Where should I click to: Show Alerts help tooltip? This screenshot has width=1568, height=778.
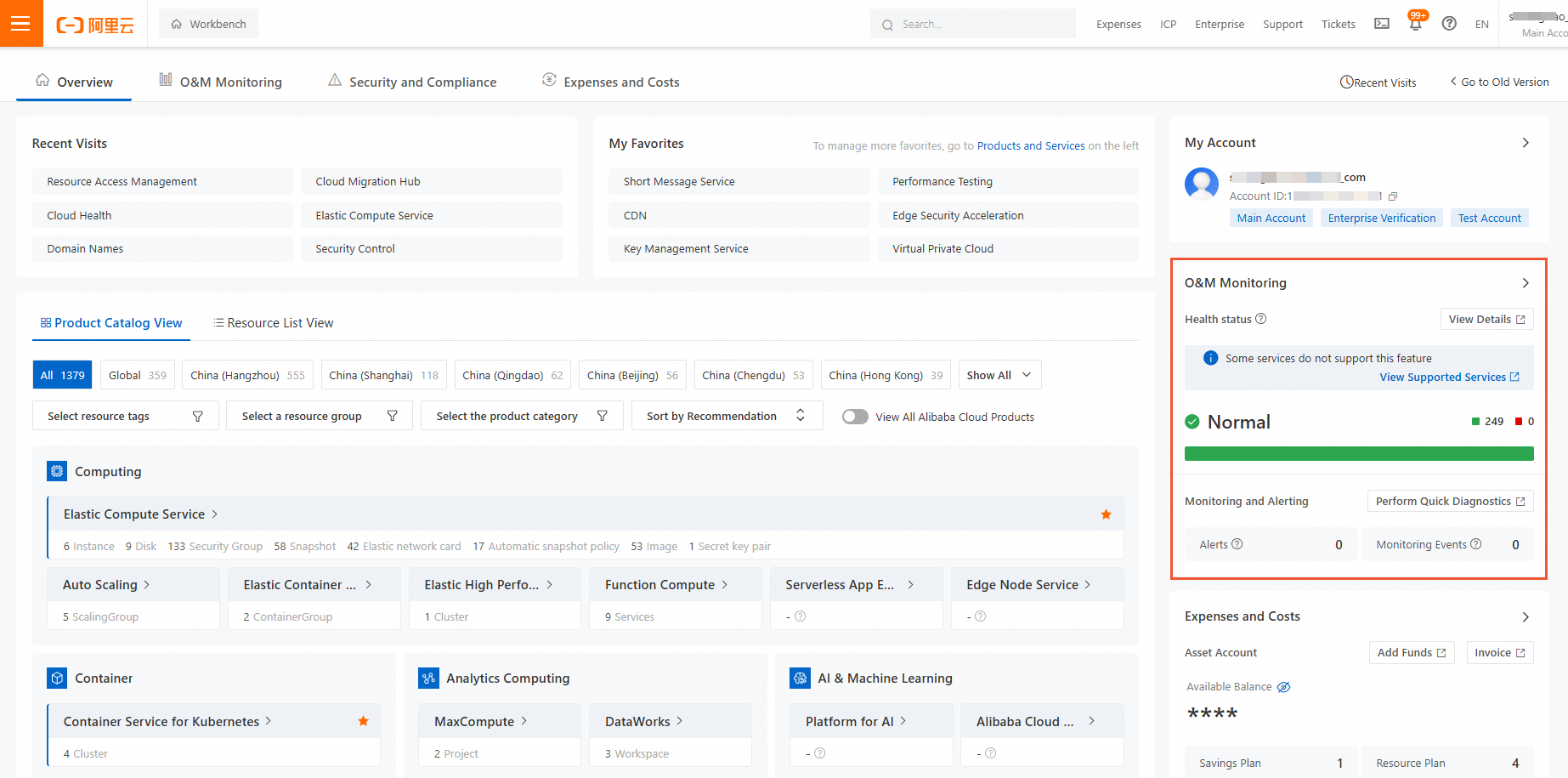[1237, 544]
